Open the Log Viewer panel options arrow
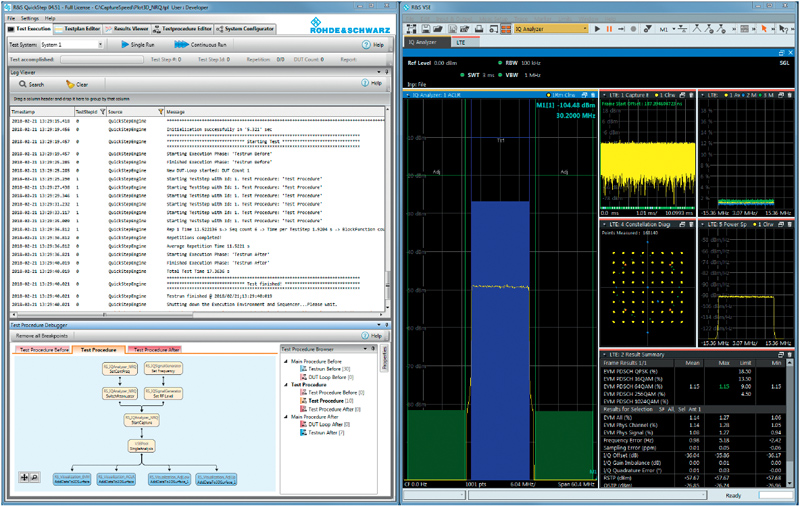 pyautogui.click(x=379, y=72)
